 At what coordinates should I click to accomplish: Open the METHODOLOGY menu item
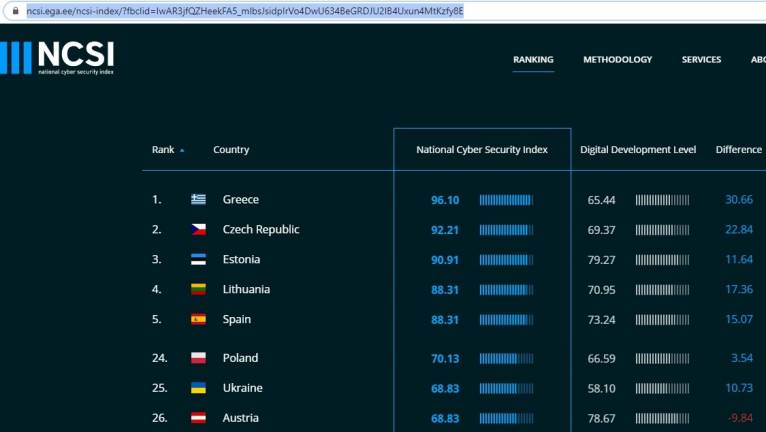coord(617,60)
